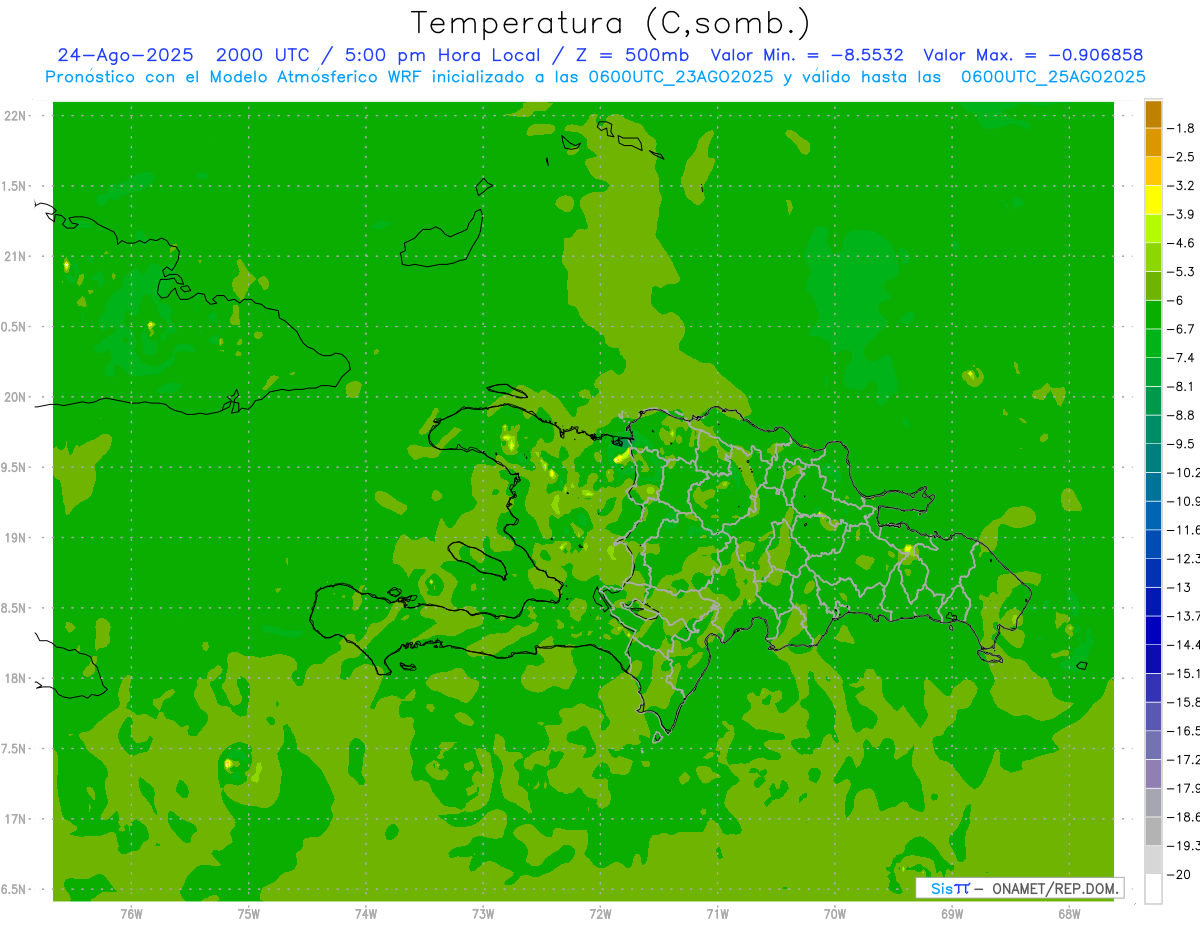Click the 74W longitude label
The height and width of the screenshot is (927, 1200).
[x=366, y=914]
